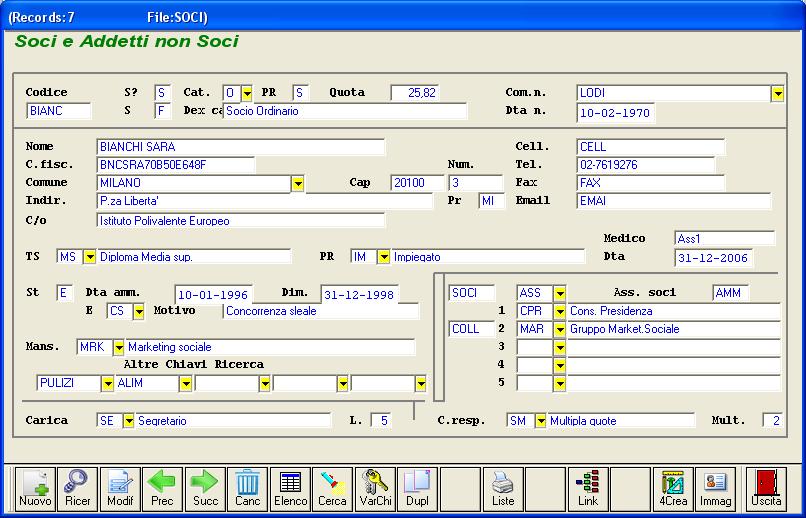The height and width of the screenshot is (518, 806).
Task: Open the MAR row 2 dropdown arrow
Action: (x=560, y=329)
